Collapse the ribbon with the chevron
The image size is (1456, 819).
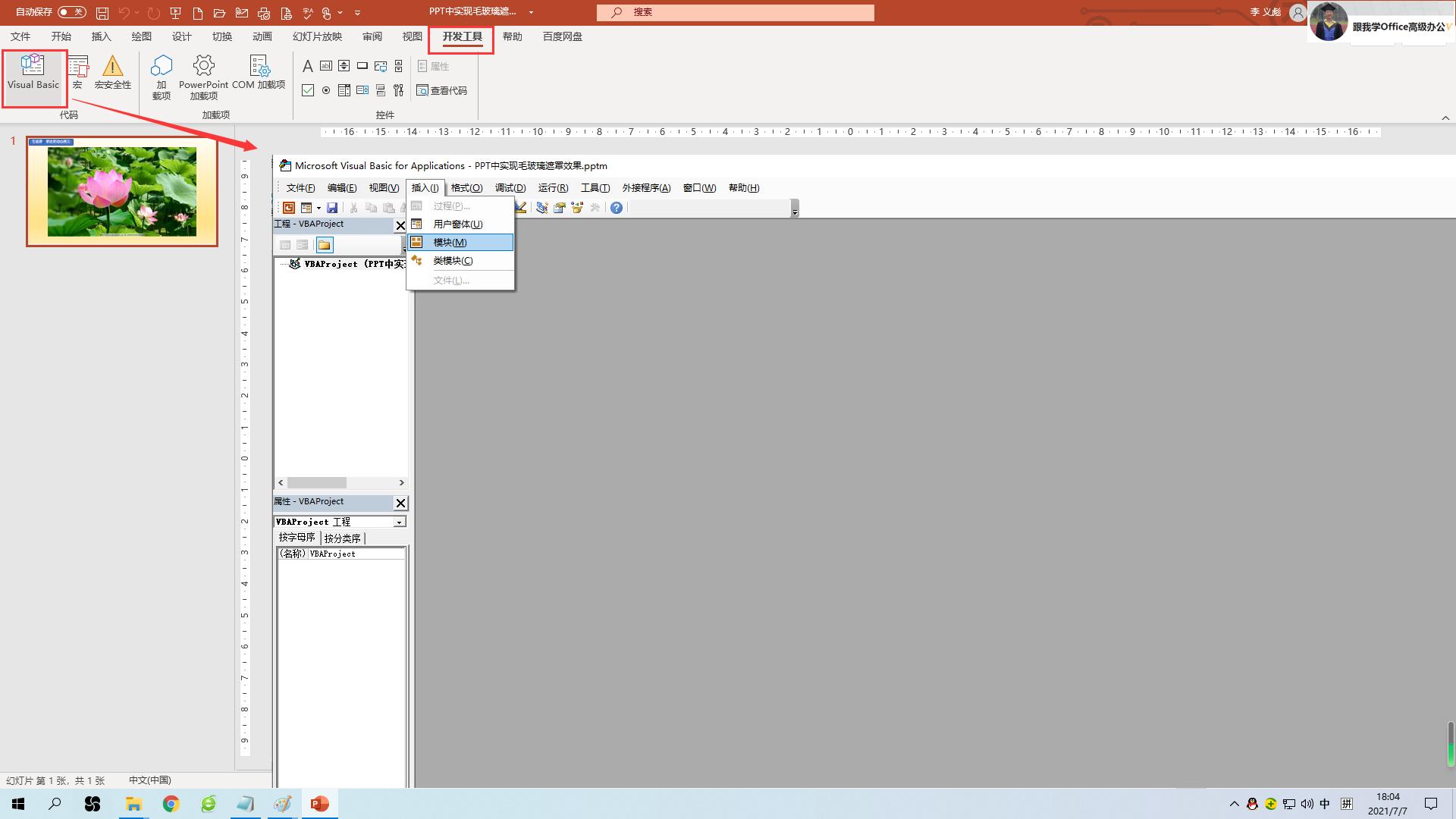click(1445, 118)
